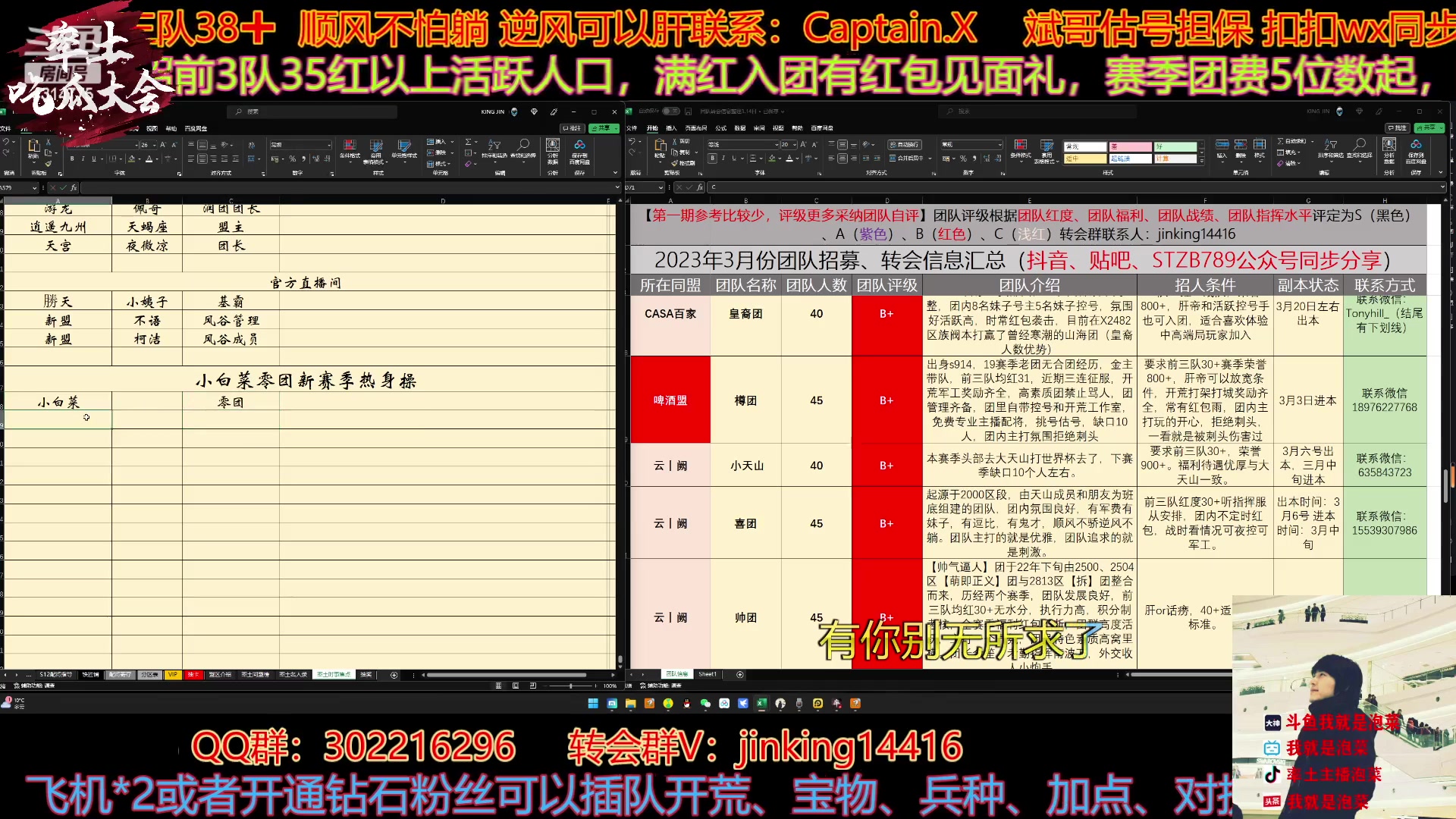Open Windows Start button on taskbar
The height and width of the screenshot is (819, 1456).
pos(593,704)
